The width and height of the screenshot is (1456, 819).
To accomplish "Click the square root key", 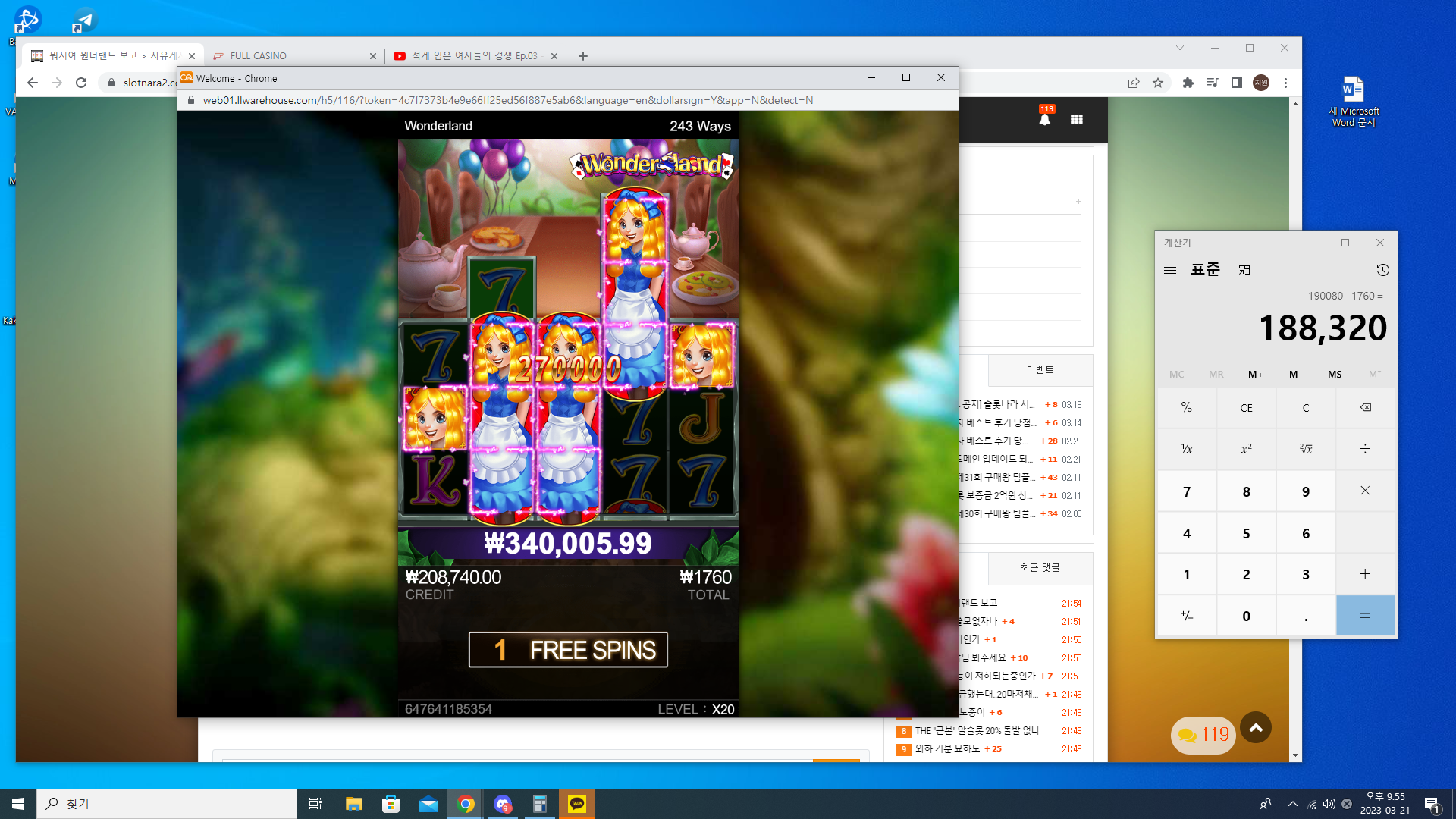I will click(1306, 449).
